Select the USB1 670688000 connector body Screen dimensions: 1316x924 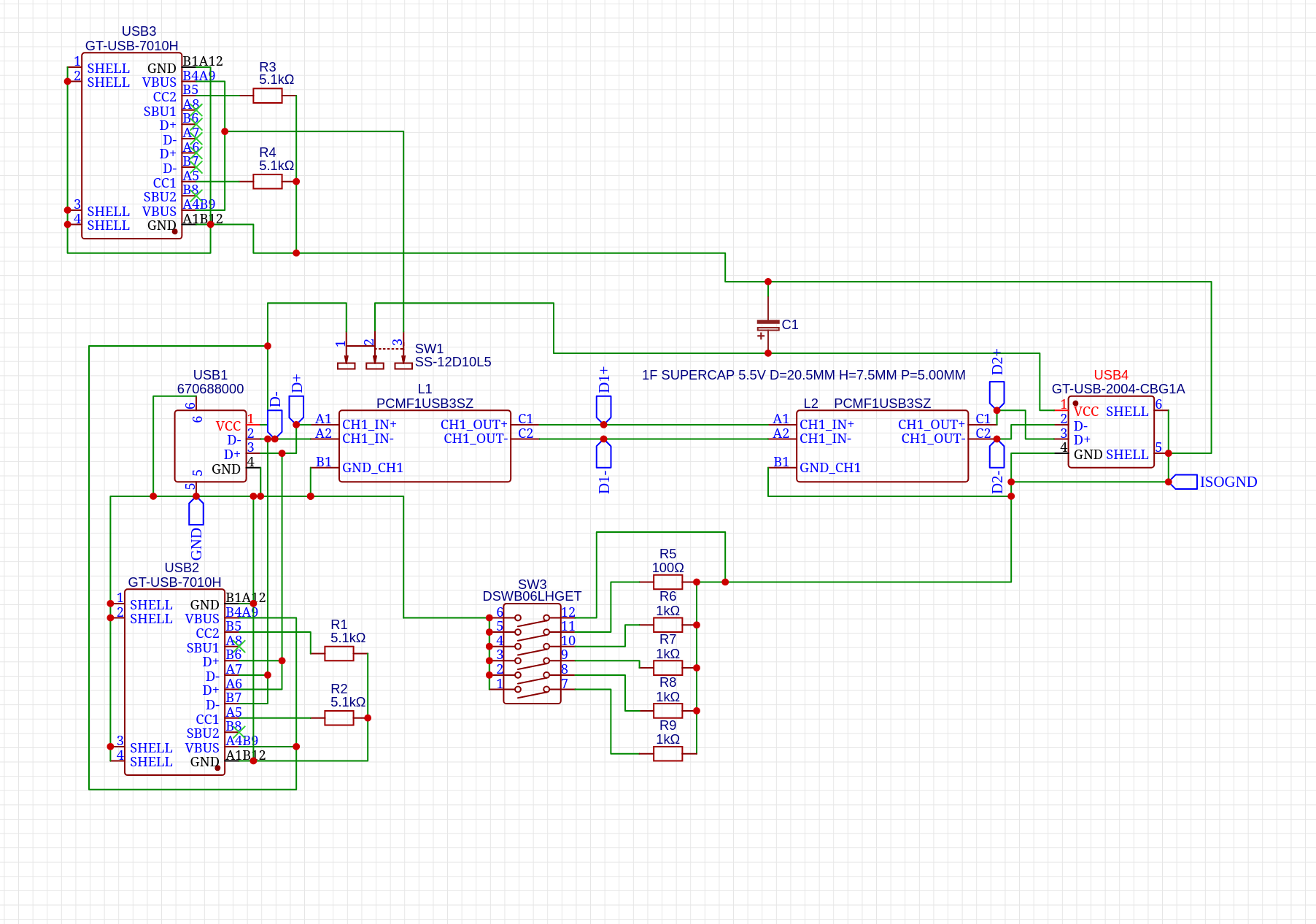tap(210, 446)
